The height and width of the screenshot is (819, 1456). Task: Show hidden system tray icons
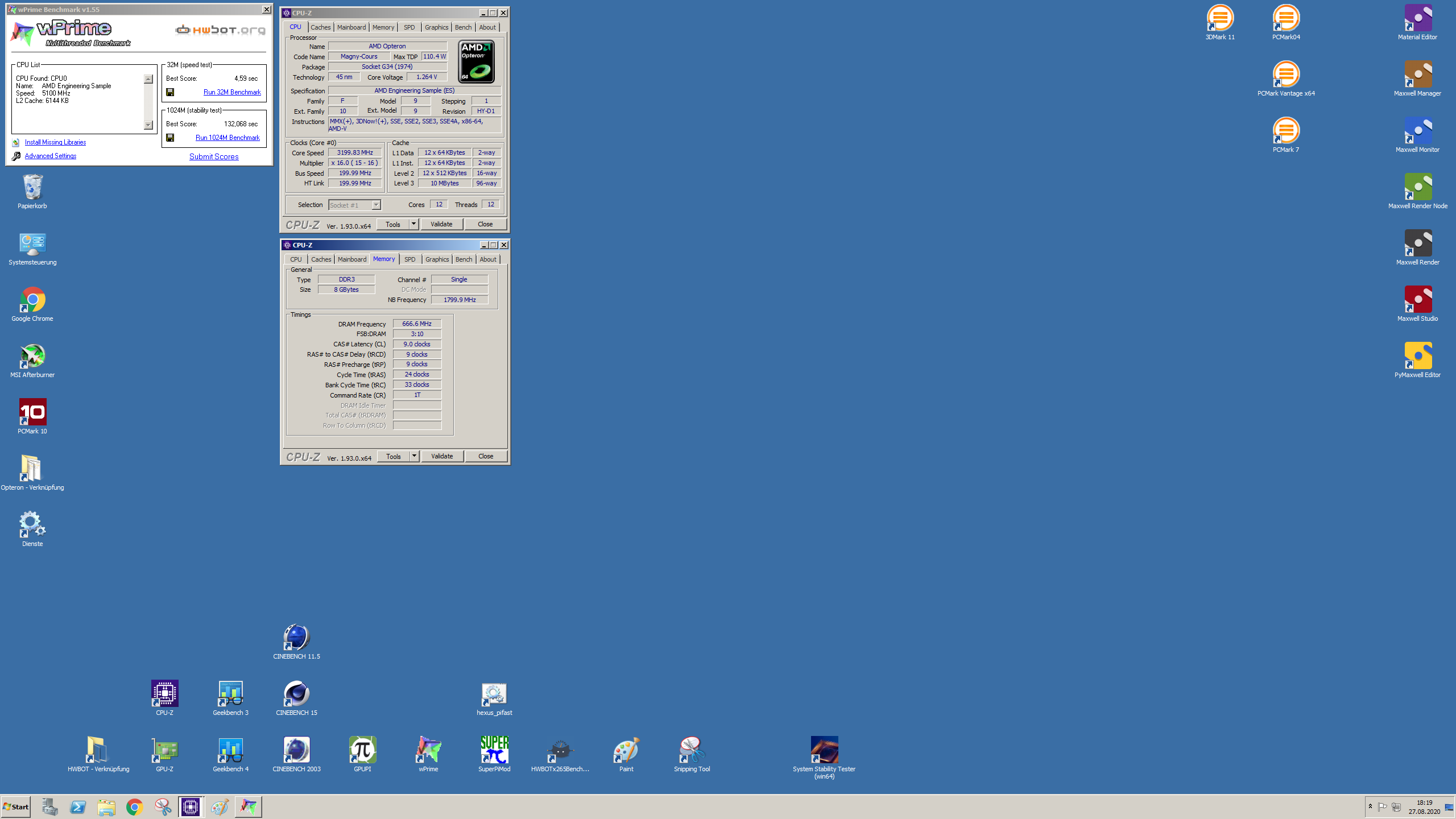tap(1370, 806)
